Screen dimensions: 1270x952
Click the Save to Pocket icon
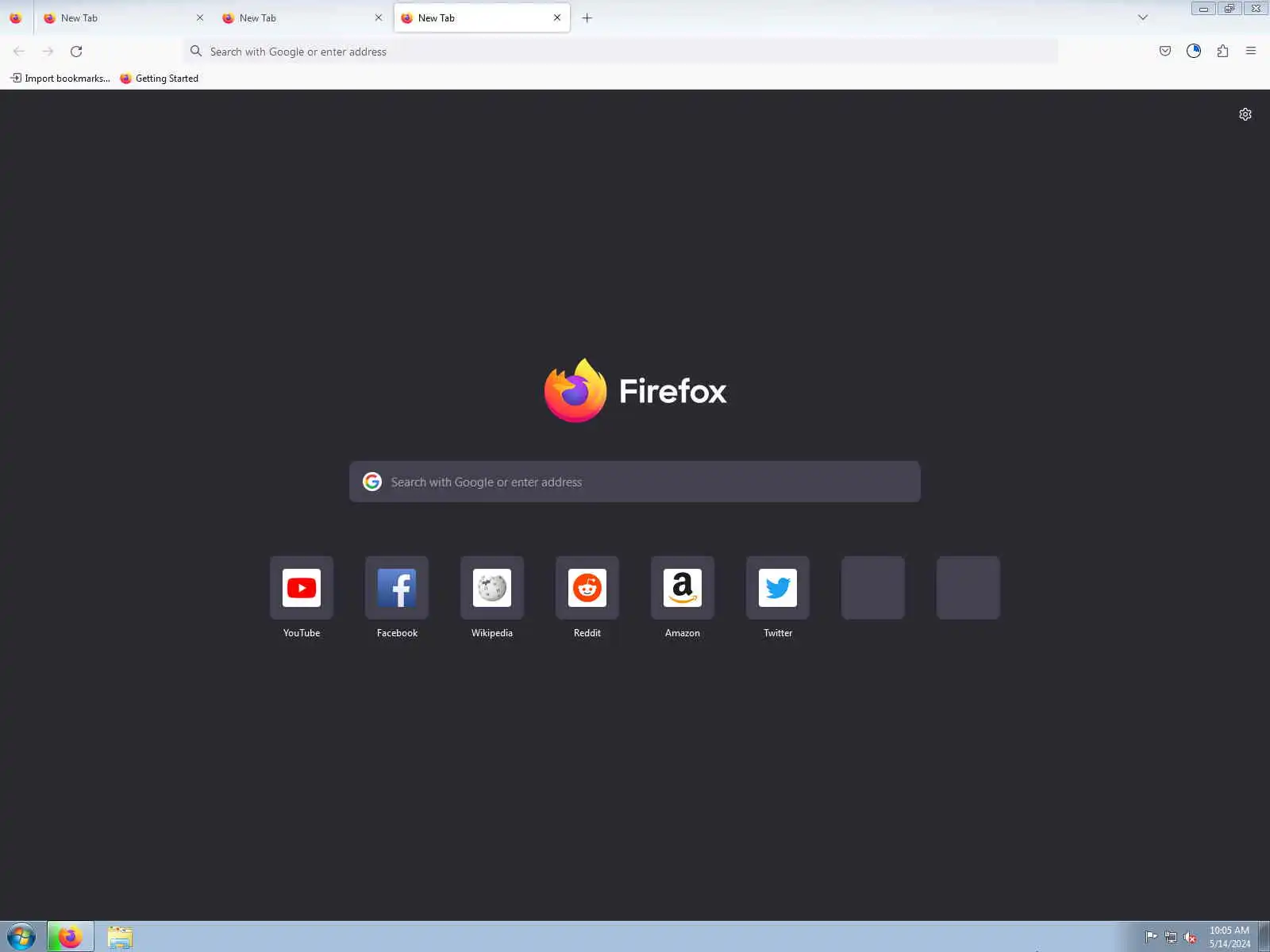[1165, 51]
